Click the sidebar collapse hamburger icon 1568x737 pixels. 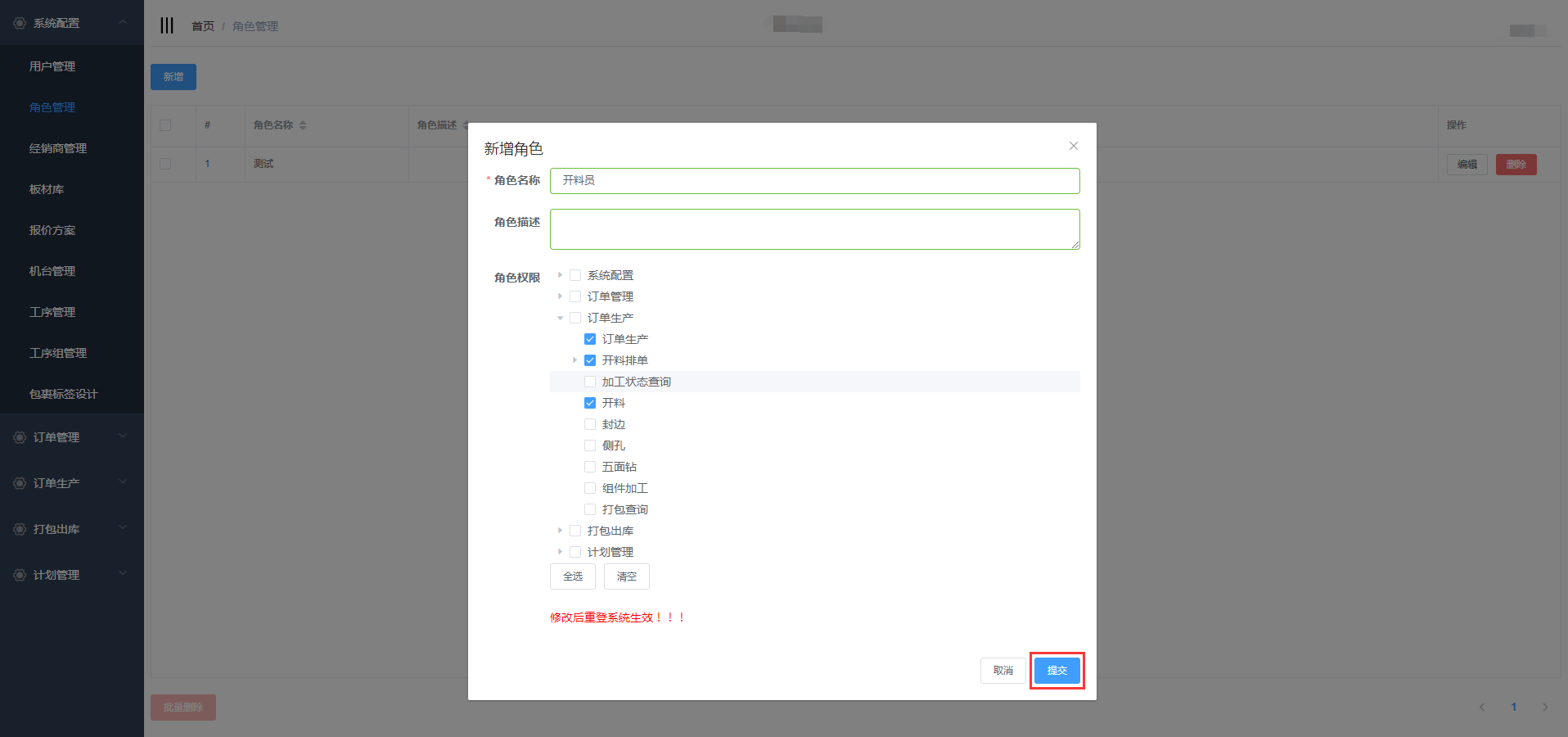tap(167, 25)
